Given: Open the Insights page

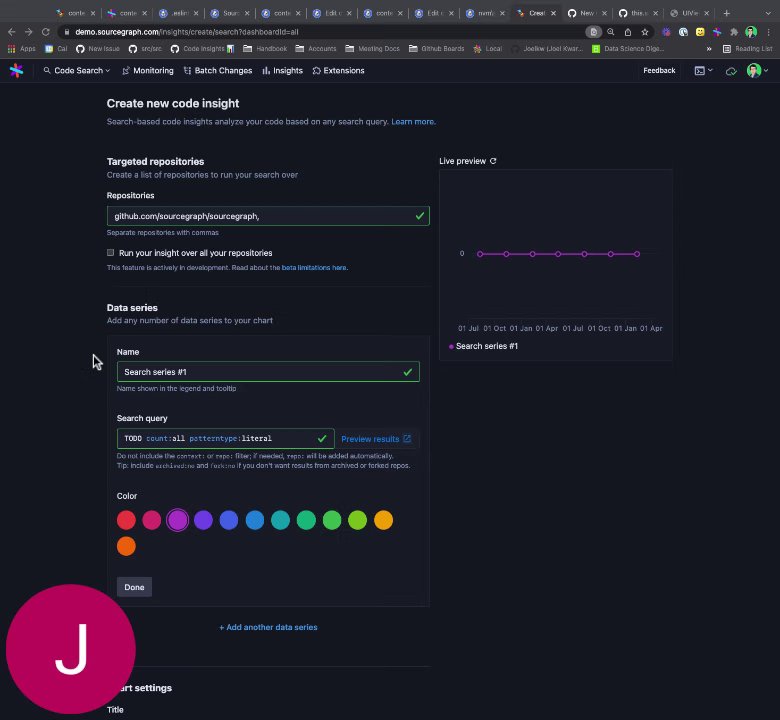Looking at the screenshot, I should pos(283,71).
